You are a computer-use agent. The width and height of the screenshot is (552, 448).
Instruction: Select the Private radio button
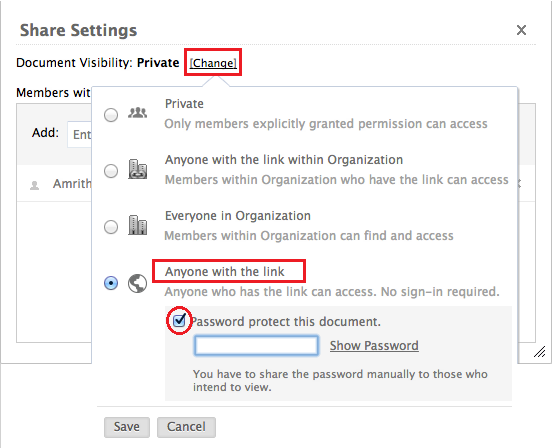tap(111, 115)
